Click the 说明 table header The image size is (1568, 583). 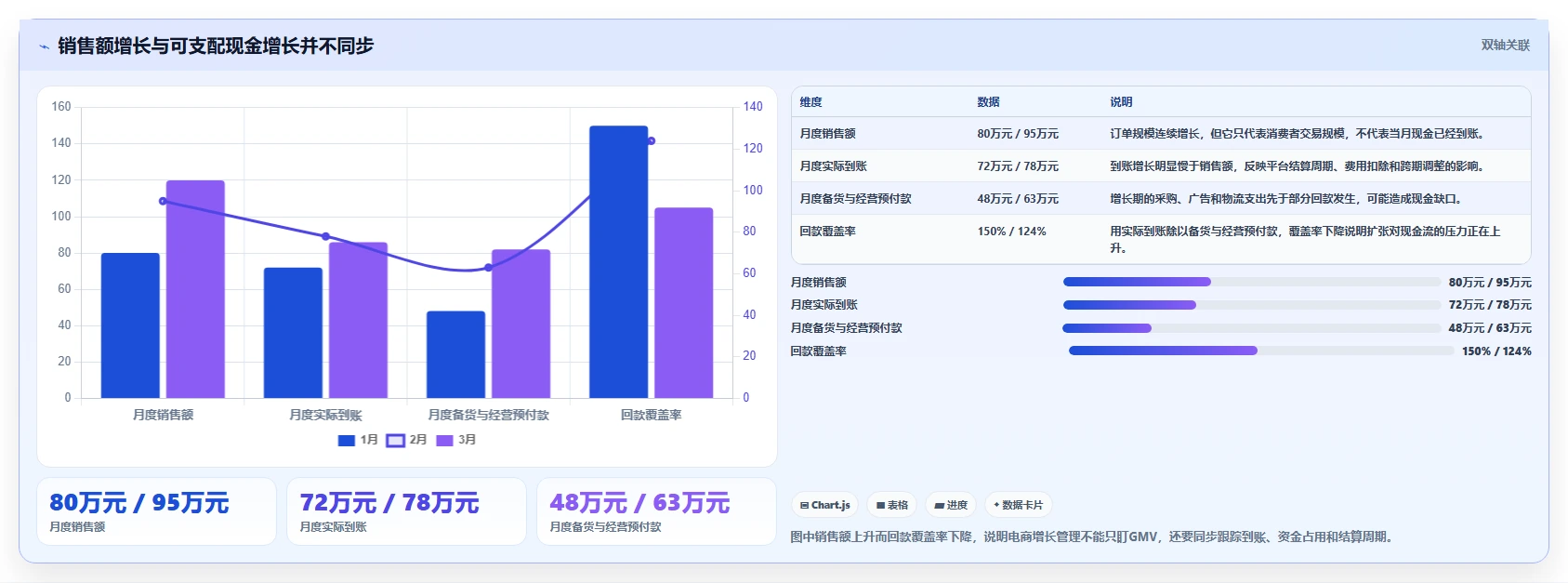pyautogui.click(x=1121, y=102)
